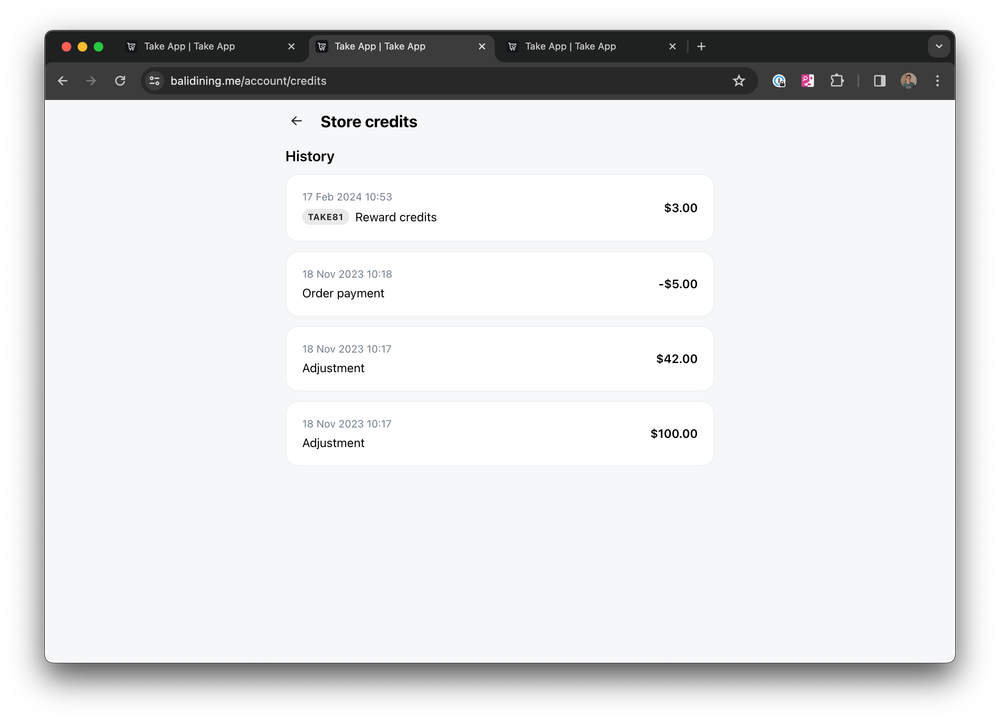Toggle the browser side panel icon
The image size is (1000, 722).
coord(879,81)
